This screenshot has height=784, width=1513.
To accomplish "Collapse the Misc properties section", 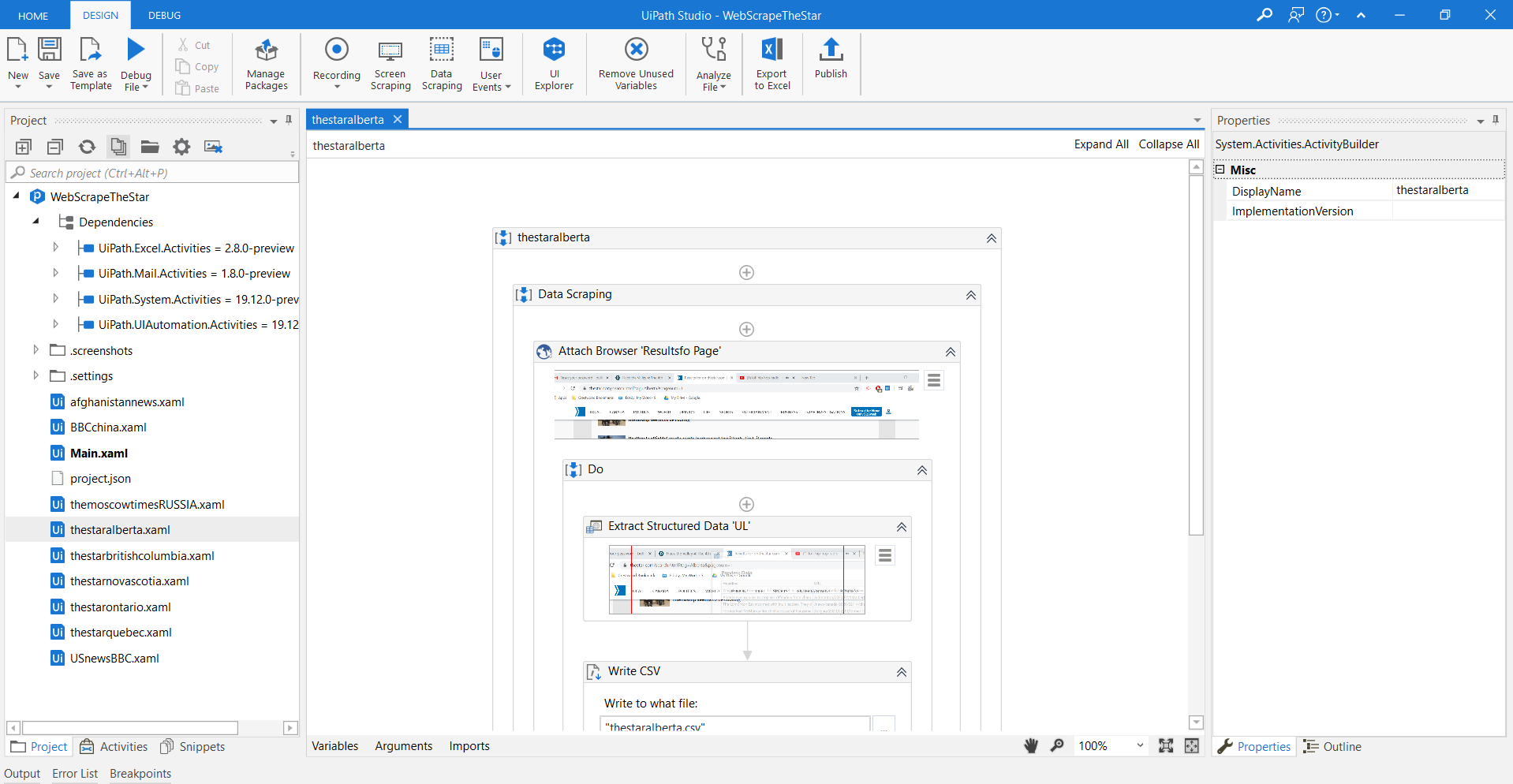I will coord(1220,170).
